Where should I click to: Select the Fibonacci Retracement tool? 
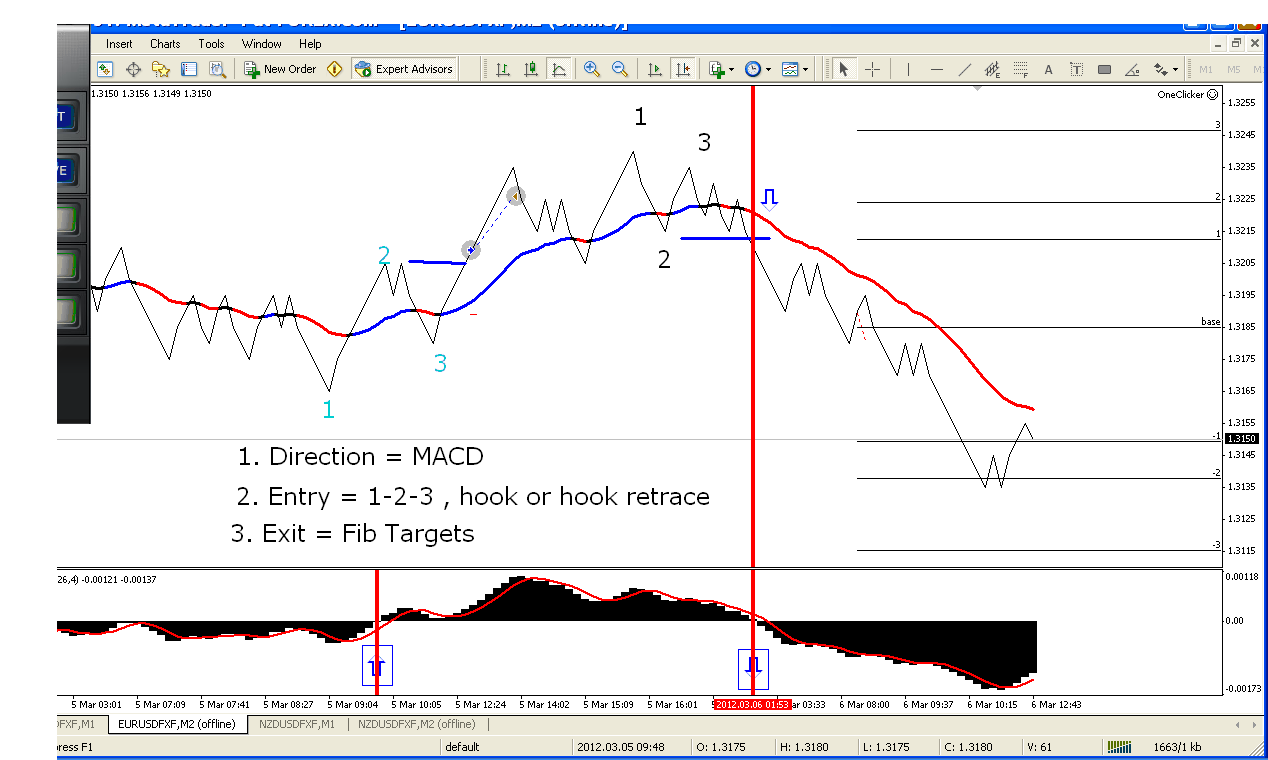[x=1020, y=69]
